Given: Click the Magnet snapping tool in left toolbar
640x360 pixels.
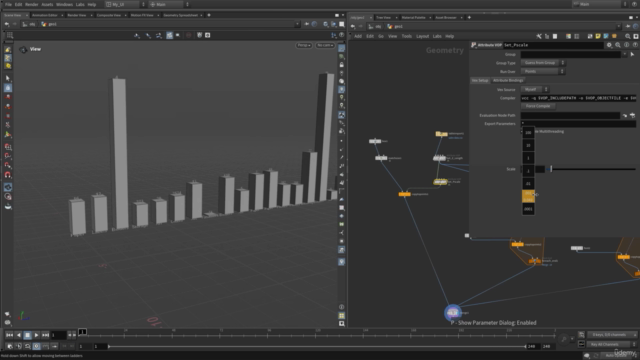Looking at the screenshot, I should [x=8, y=175].
